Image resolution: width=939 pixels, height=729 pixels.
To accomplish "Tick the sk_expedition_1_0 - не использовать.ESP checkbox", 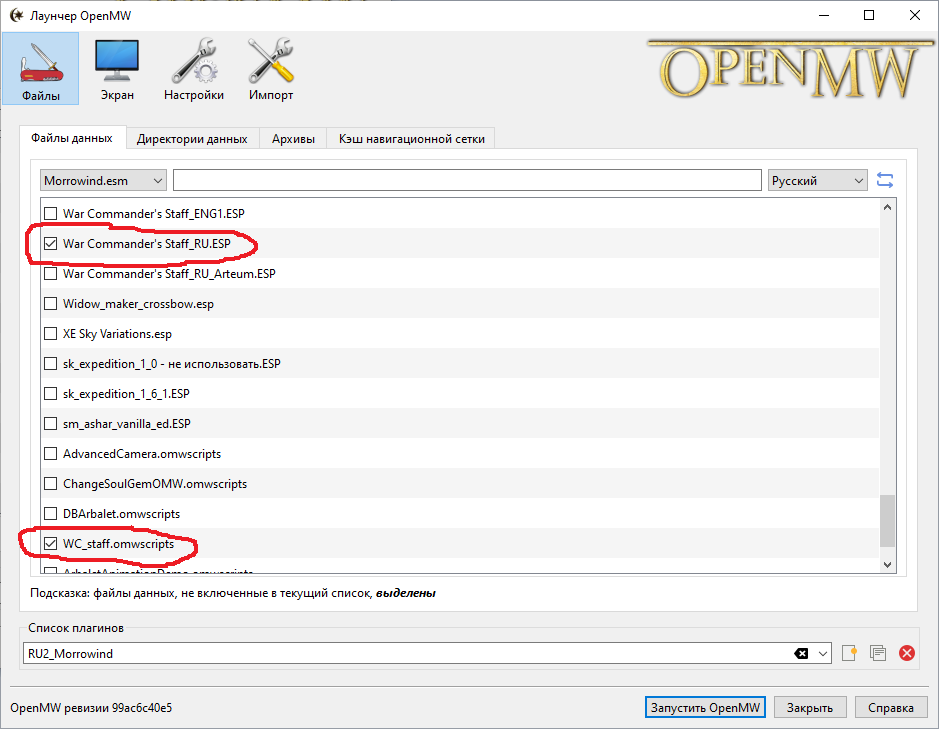I will coord(51,364).
